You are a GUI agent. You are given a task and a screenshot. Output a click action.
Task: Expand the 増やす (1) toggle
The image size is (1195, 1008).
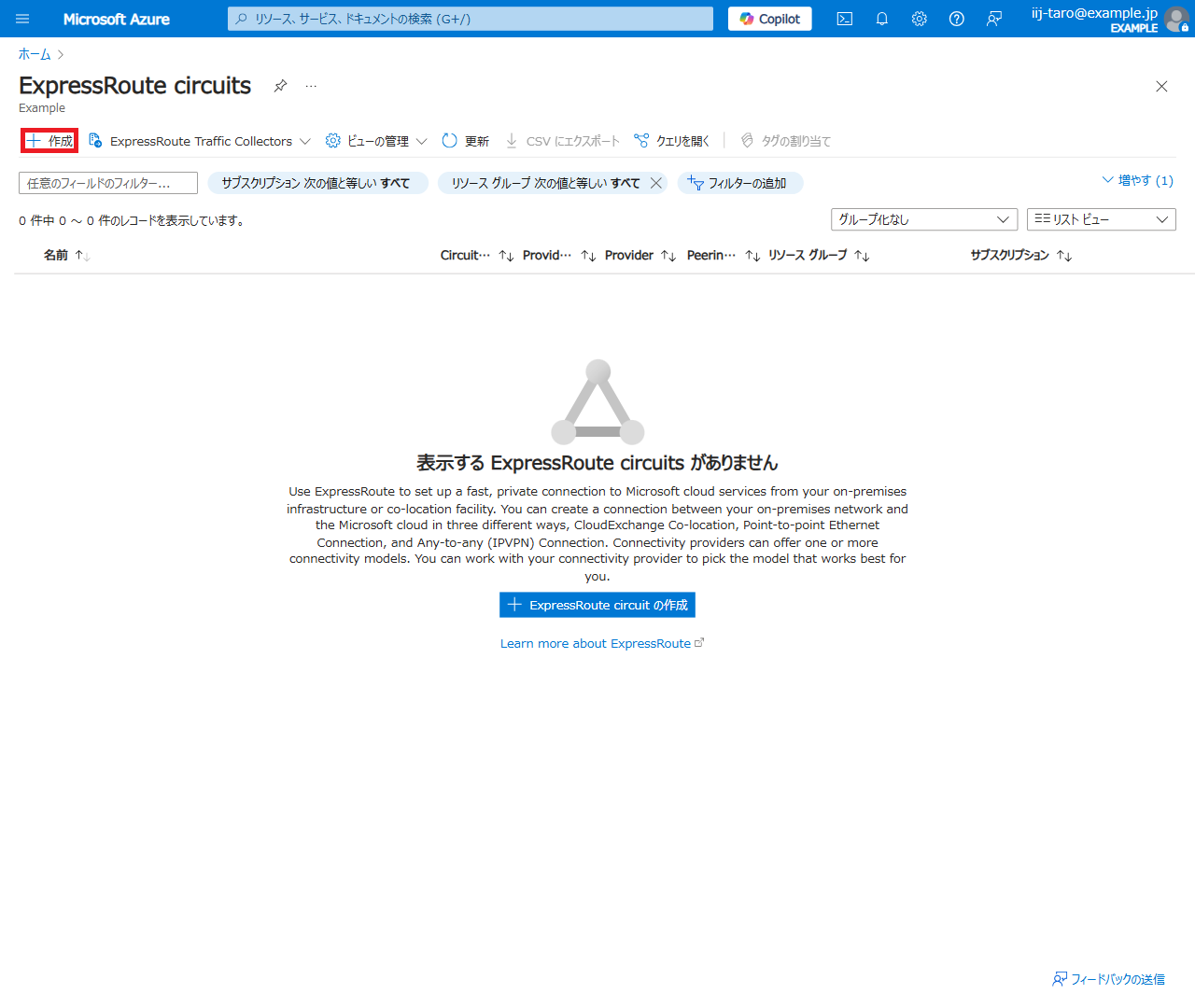[x=1137, y=180]
